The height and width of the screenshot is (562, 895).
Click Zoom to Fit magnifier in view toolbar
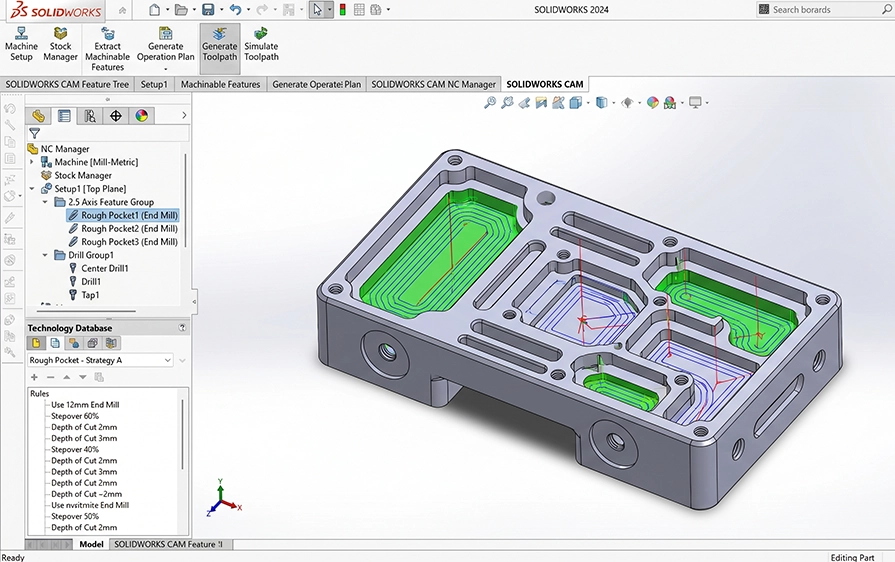click(x=490, y=103)
